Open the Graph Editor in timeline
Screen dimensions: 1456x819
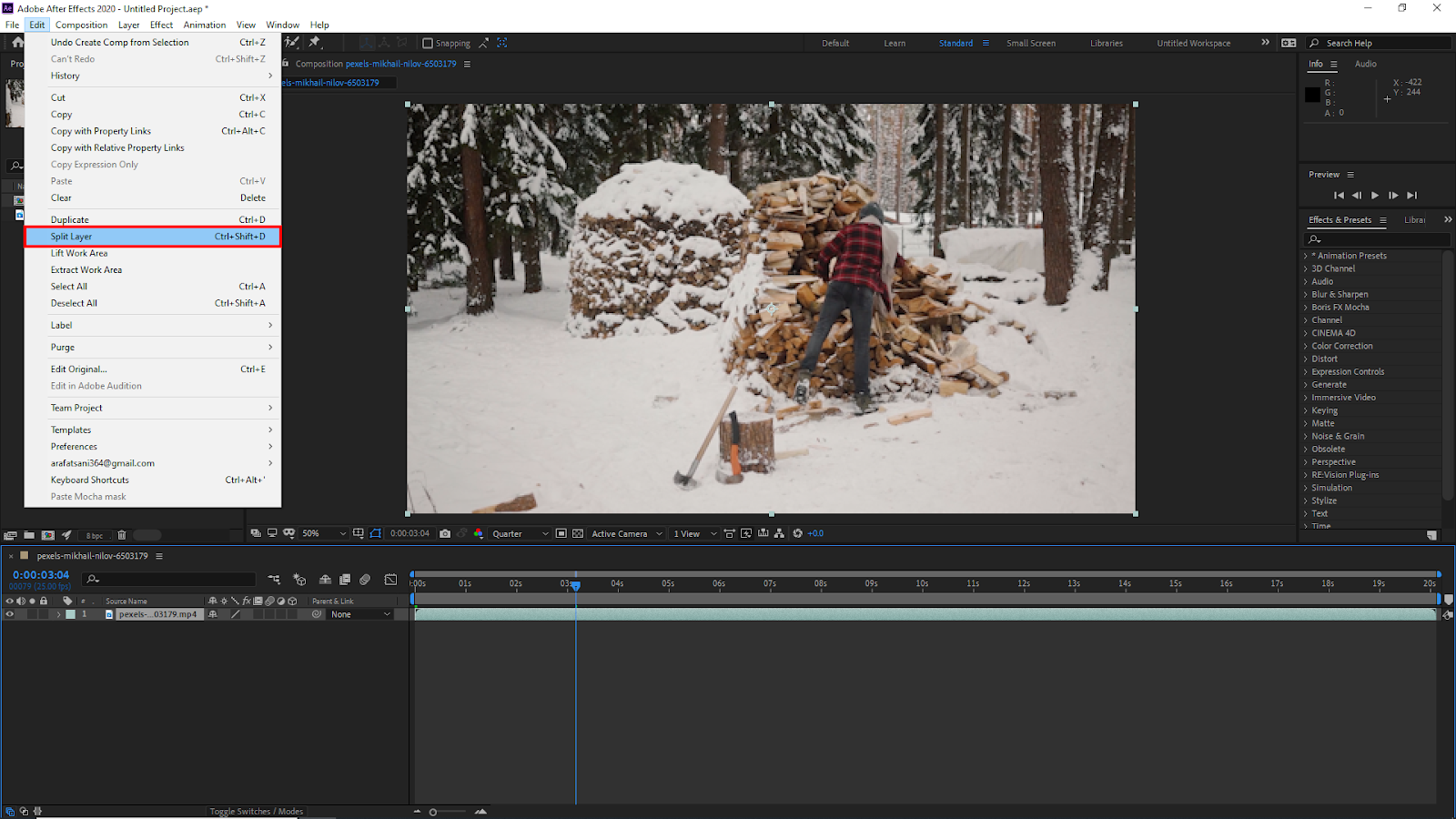click(x=391, y=580)
